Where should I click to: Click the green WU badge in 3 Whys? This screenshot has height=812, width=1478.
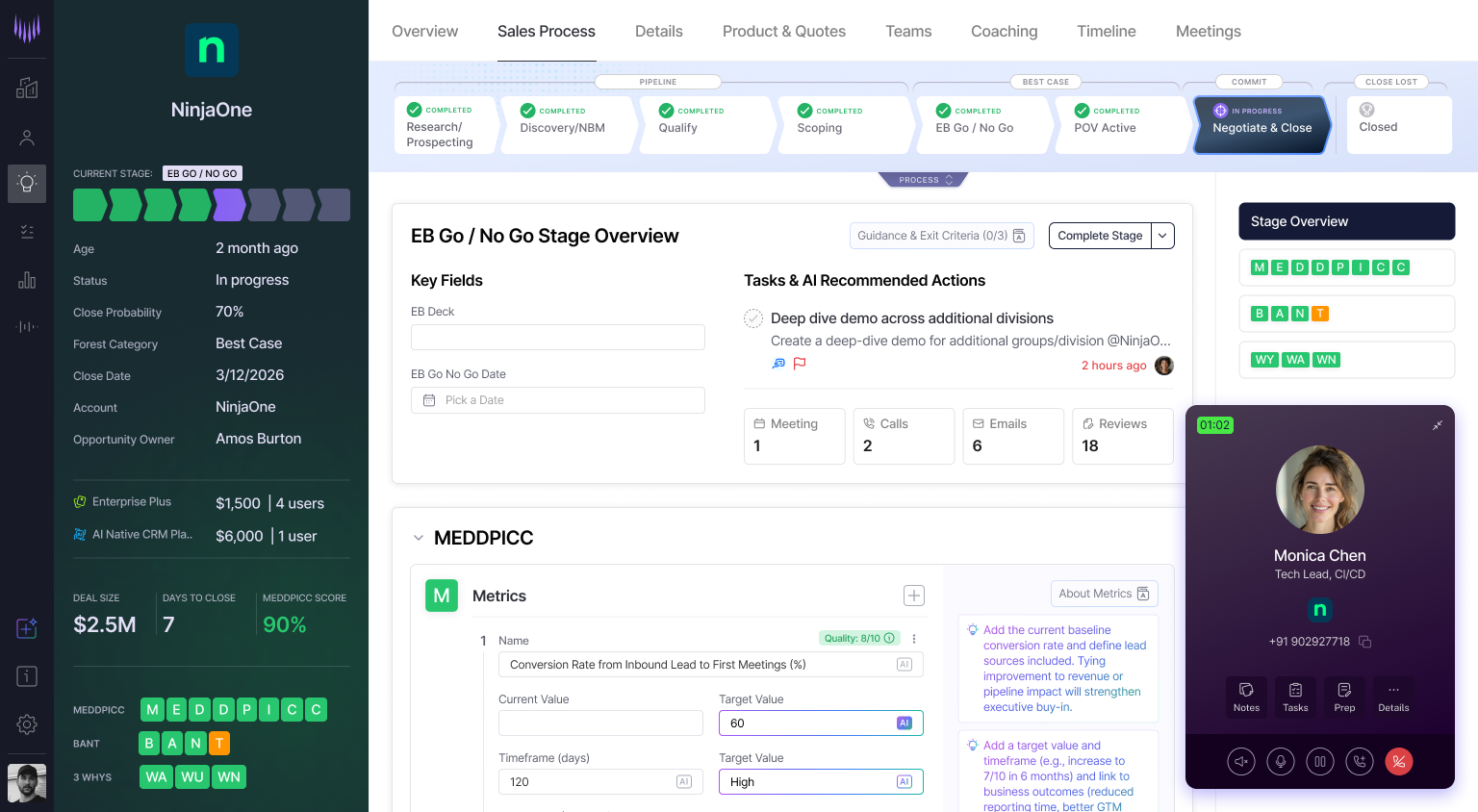[192, 777]
